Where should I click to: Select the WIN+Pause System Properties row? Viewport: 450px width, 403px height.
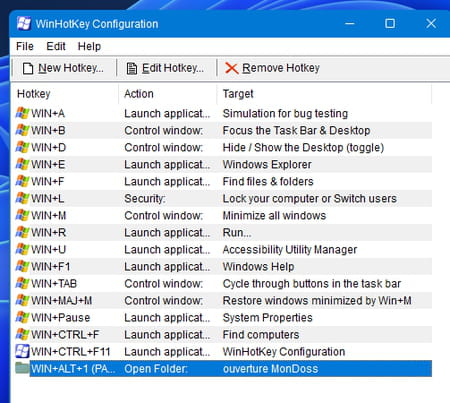pyautogui.click(x=223, y=317)
